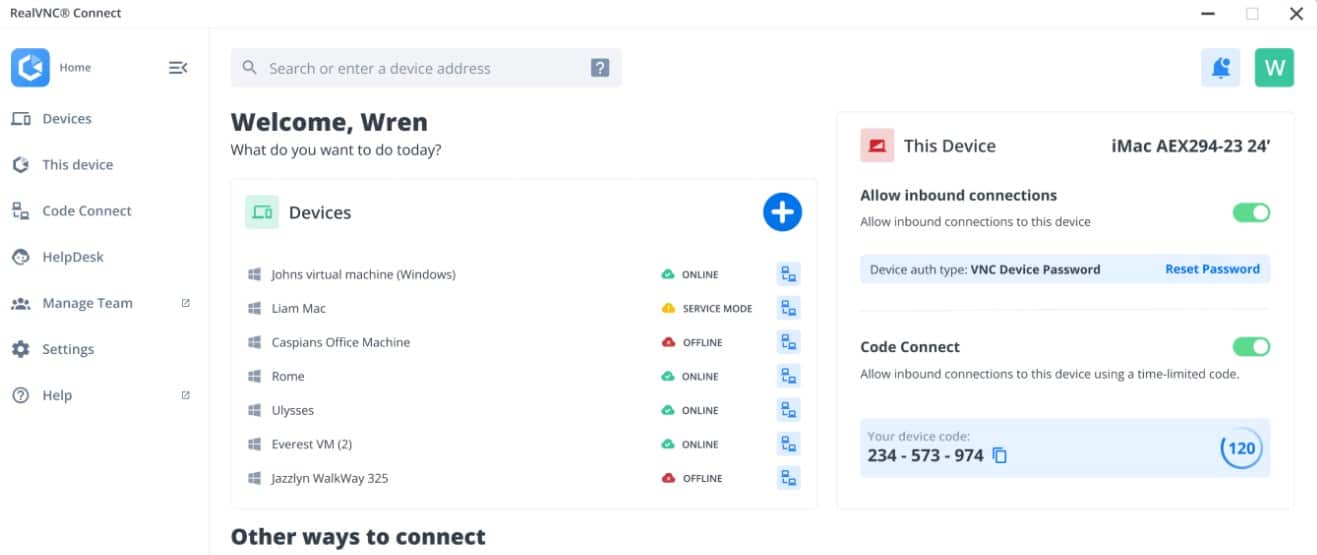Open the notifications bell icon

click(1220, 68)
